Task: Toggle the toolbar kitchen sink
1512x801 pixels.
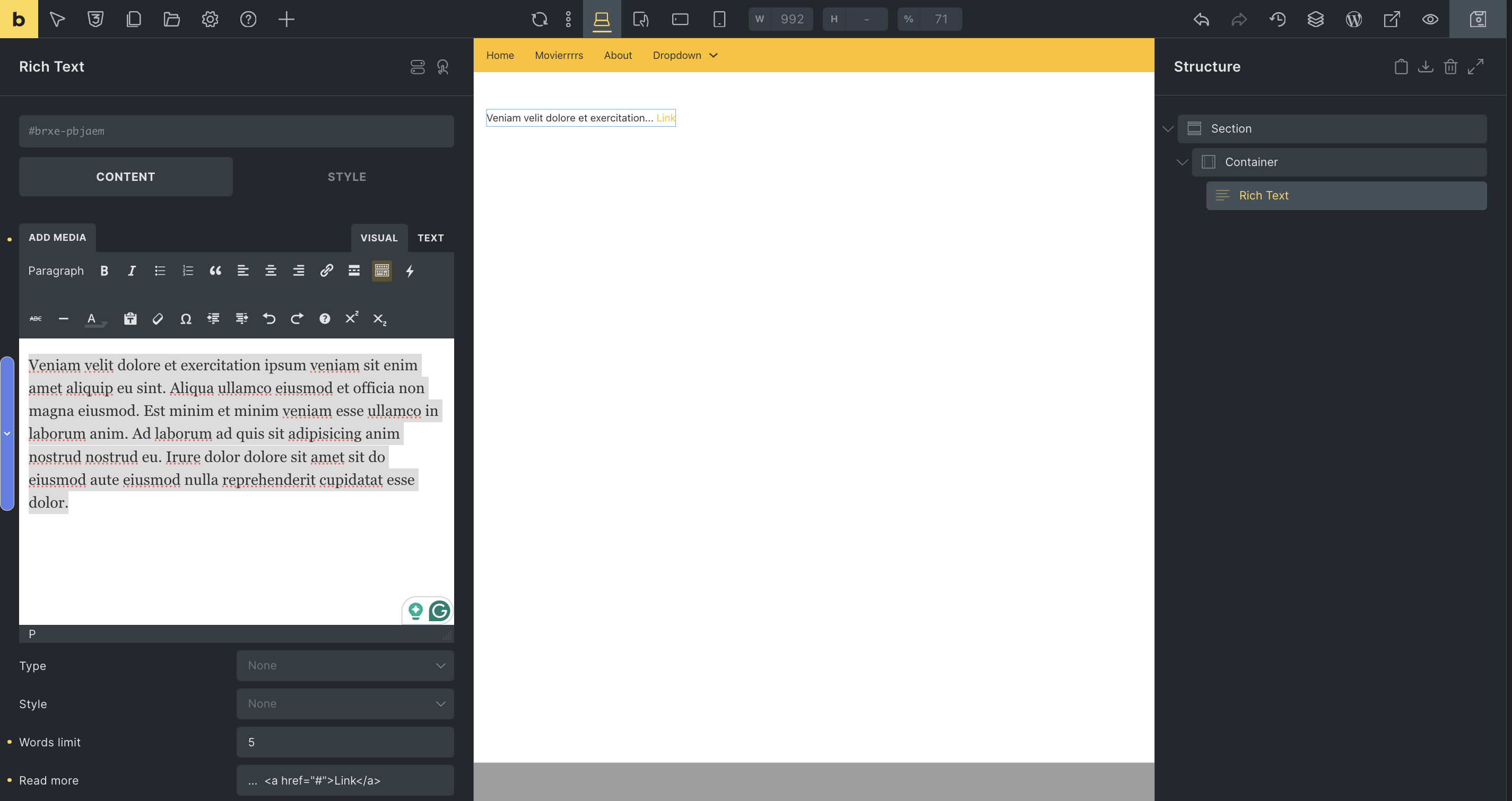Action: [381, 271]
